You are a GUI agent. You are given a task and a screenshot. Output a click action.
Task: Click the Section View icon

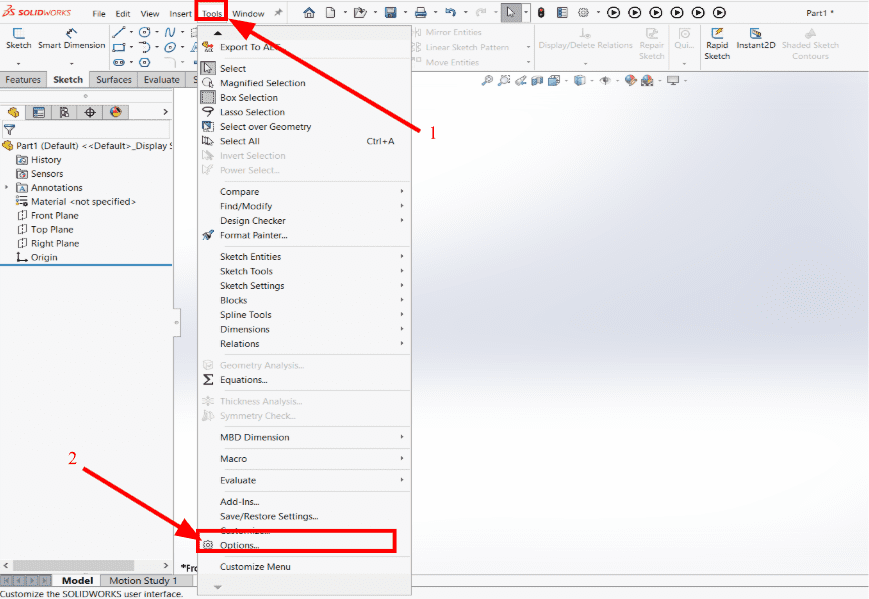[x=537, y=80]
